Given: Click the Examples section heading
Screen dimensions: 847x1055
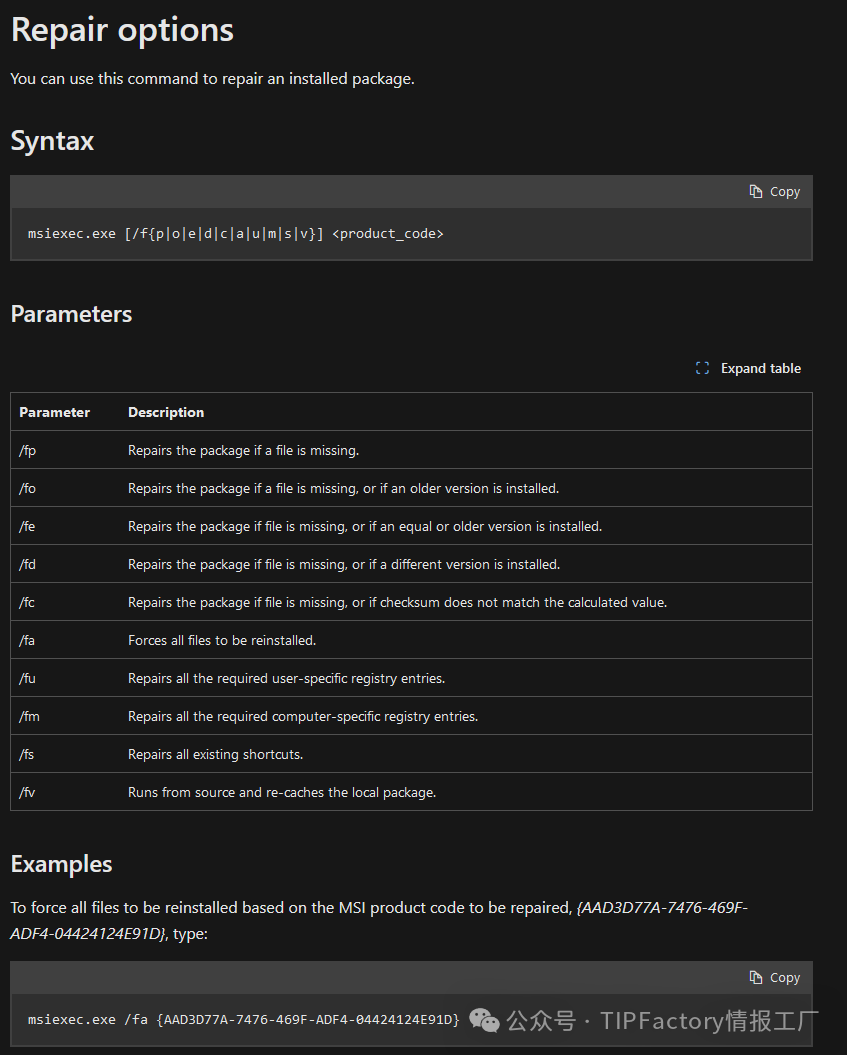Looking at the screenshot, I should (x=61, y=864).
